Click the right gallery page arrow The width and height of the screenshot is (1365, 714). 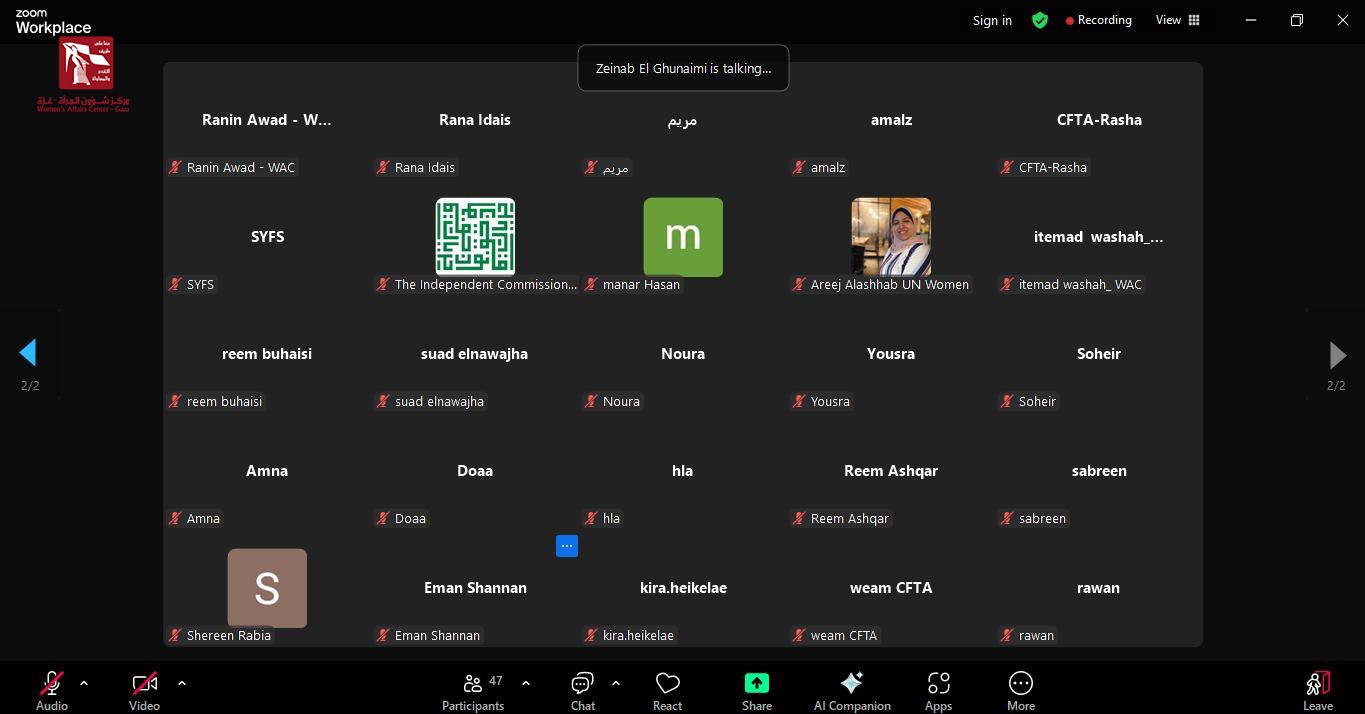tap(1337, 355)
